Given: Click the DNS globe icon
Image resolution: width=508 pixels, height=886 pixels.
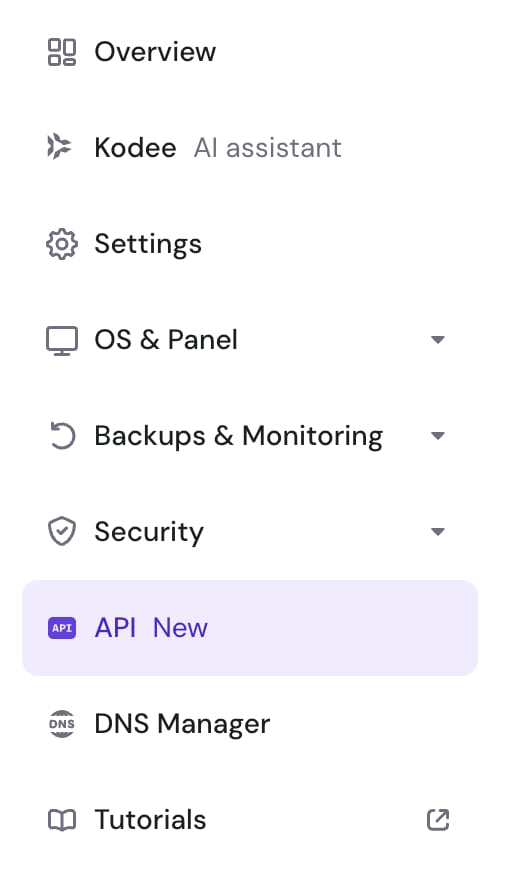Looking at the screenshot, I should [62, 724].
